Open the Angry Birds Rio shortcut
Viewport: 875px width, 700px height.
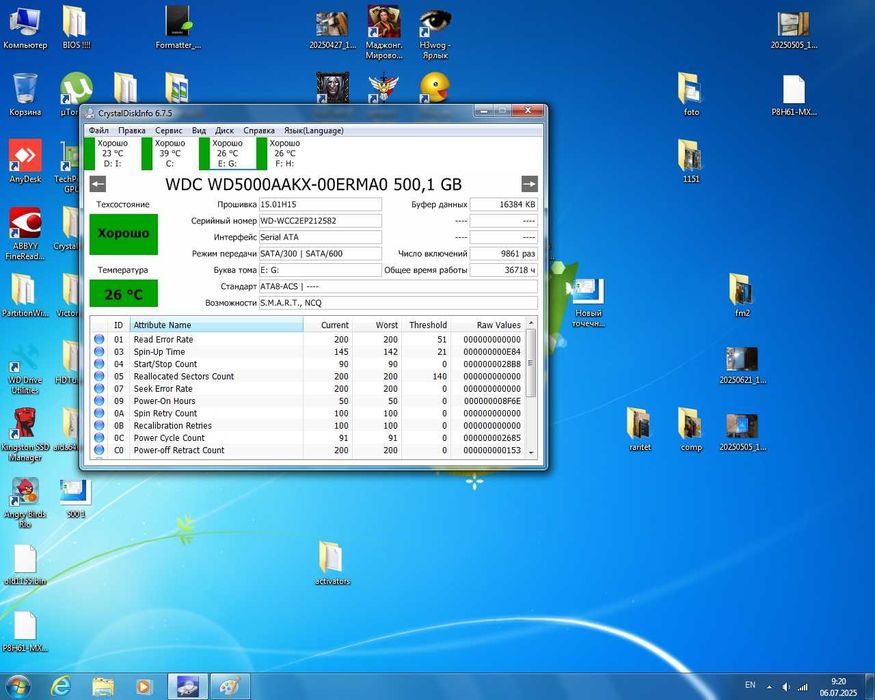(25, 502)
